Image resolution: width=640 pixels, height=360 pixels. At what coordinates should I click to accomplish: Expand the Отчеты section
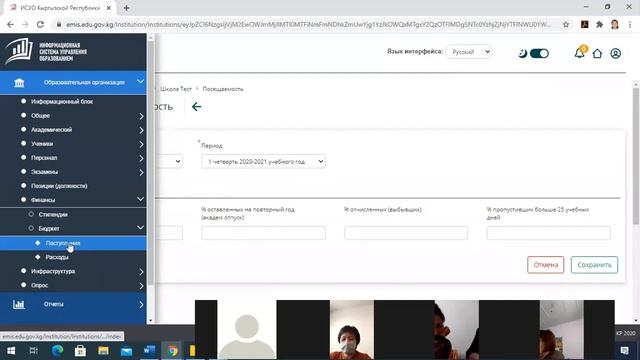pyautogui.click(x=141, y=305)
